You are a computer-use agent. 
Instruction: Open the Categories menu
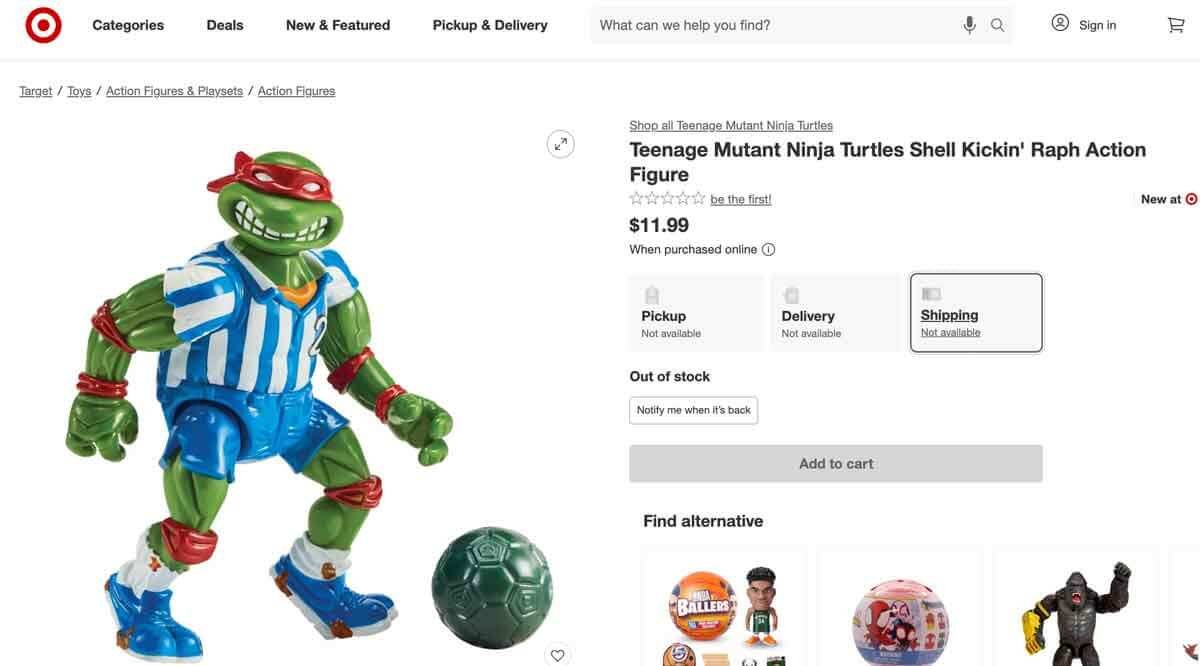click(x=127, y=24)
